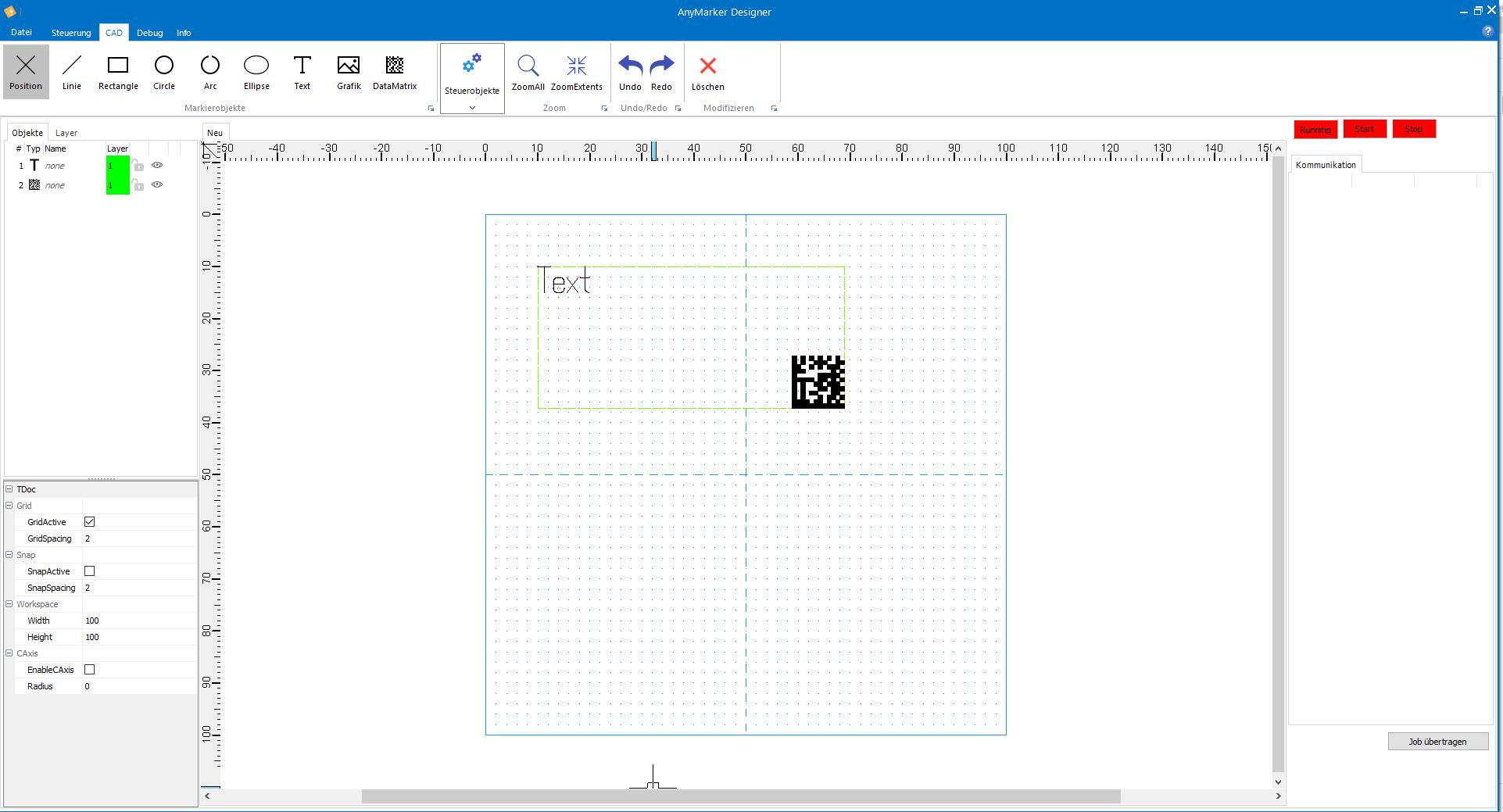1503x812 pixels.
Task: Hide the text object via eye icon
Action: [x=157, y=166]
